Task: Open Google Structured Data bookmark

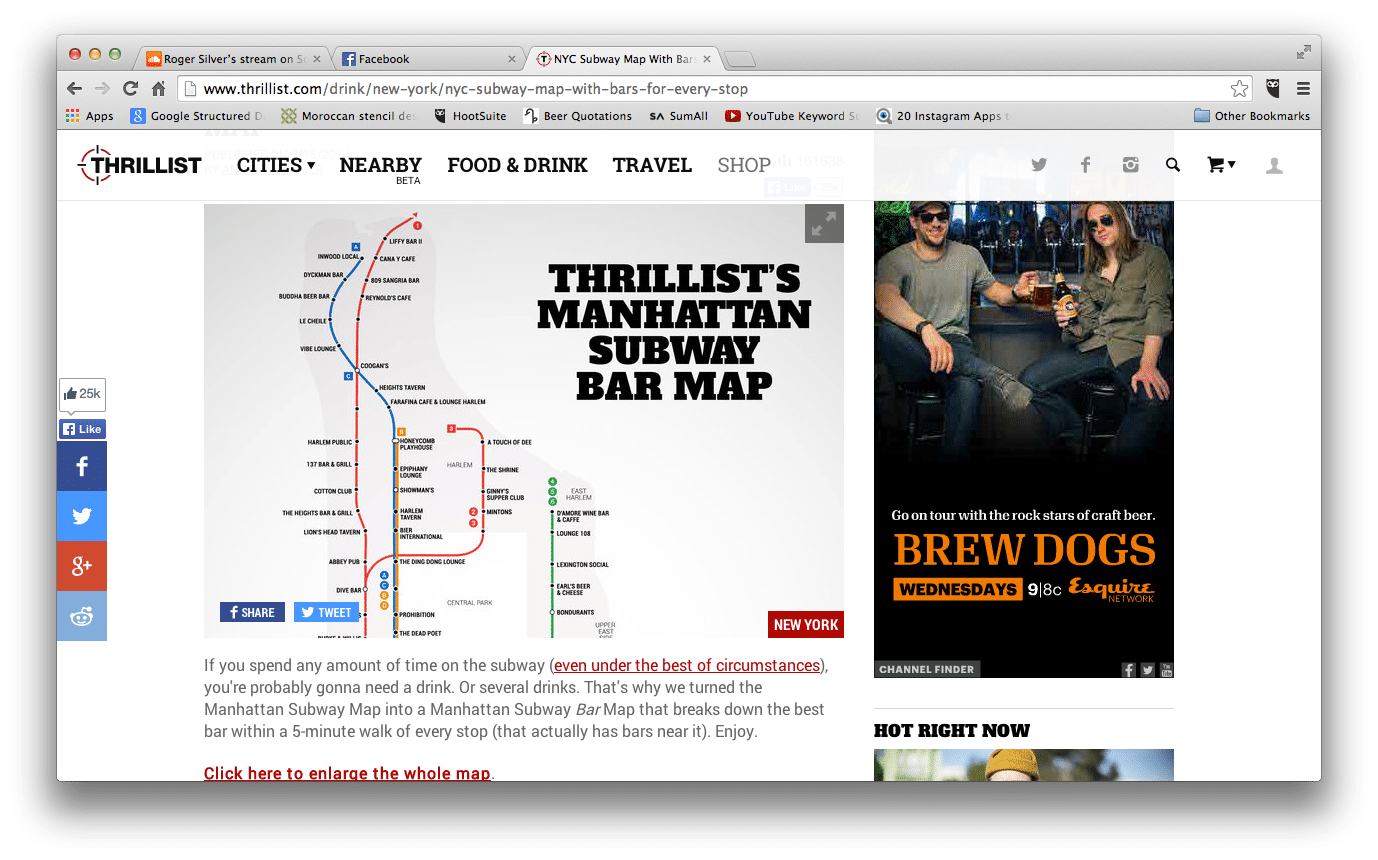Action: click(x=197, y=116)
